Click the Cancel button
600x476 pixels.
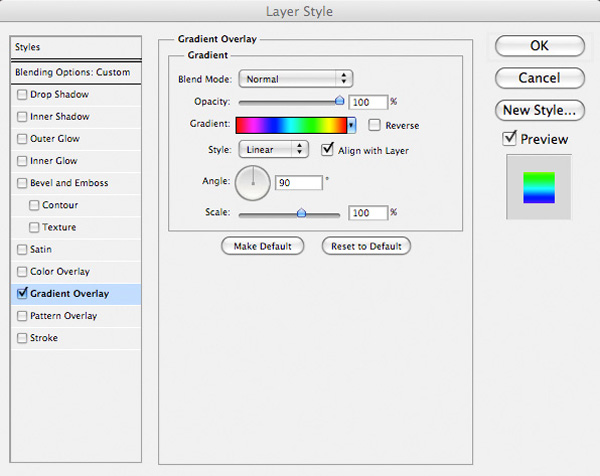[x=540, y=78]
